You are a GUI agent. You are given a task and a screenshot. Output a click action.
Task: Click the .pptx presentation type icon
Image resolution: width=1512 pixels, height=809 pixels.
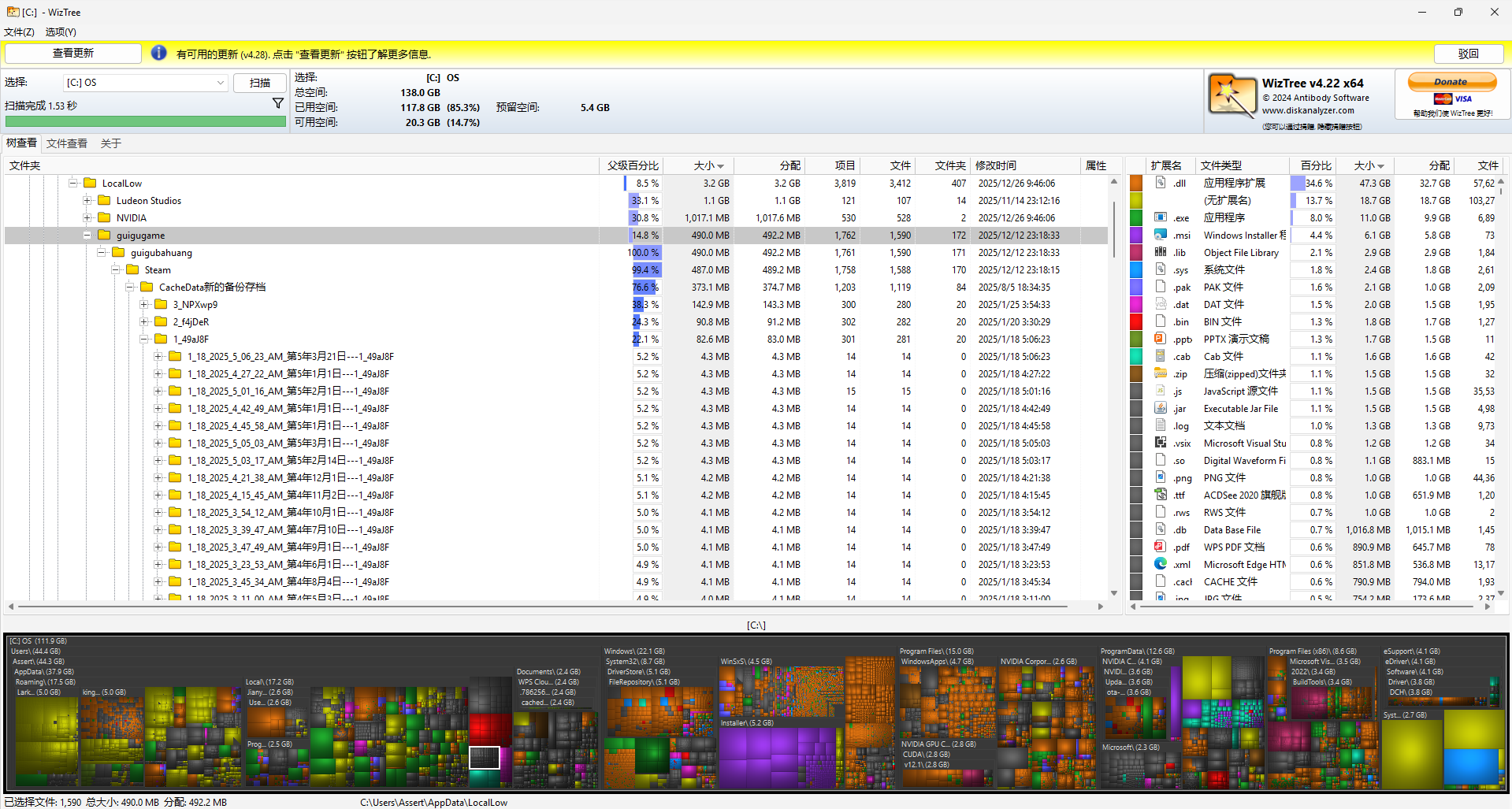point(1161,339)
